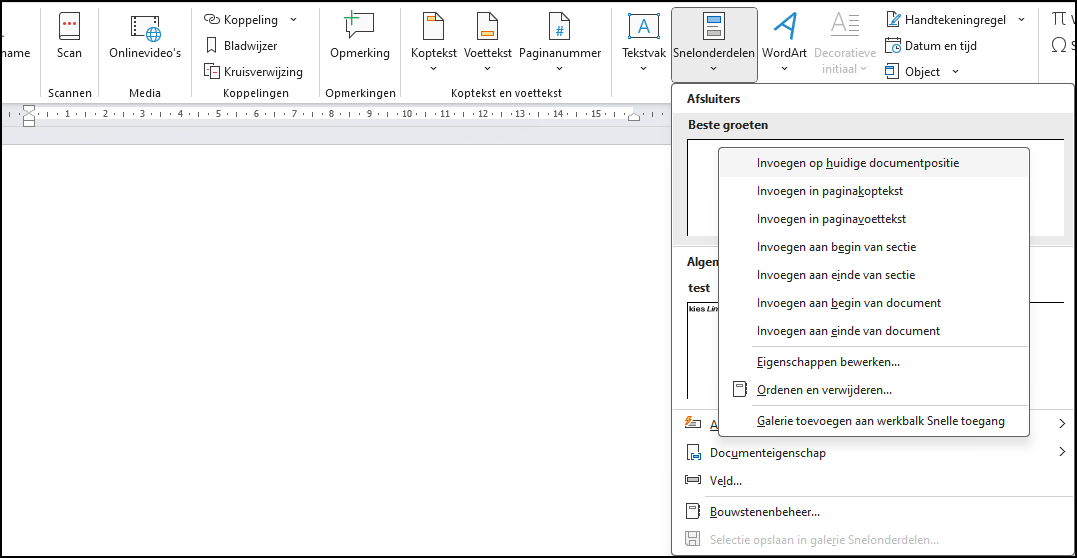Screen dimensions: 1077x558
Task: Insert a Koppeling hyperlink
Action: (242, 19)
